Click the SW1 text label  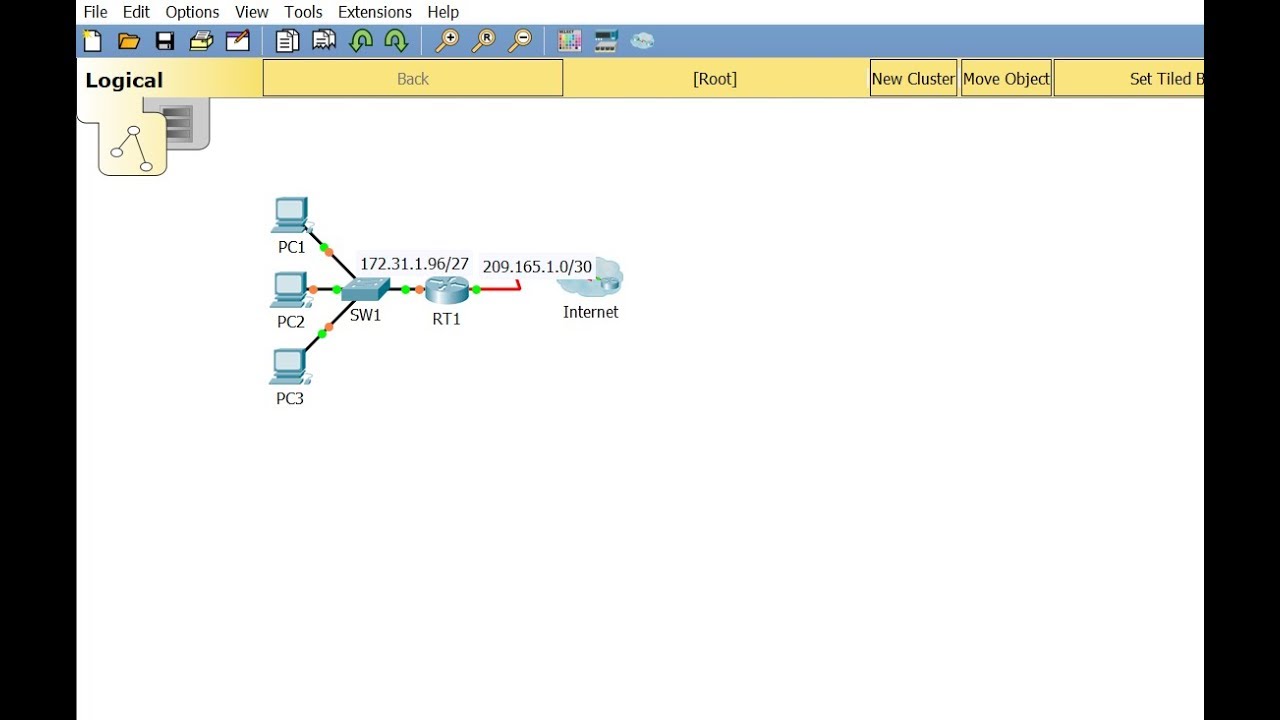coord(366,315)
